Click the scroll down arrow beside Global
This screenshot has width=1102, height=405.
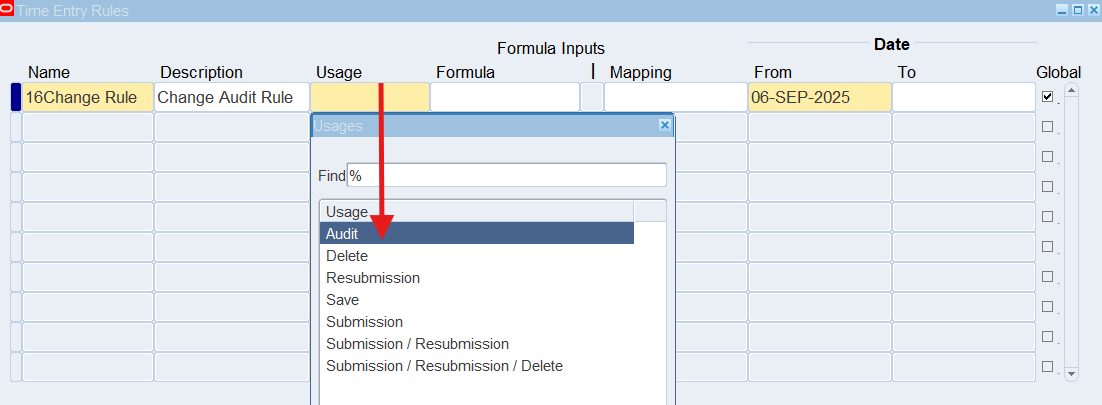1072,373
